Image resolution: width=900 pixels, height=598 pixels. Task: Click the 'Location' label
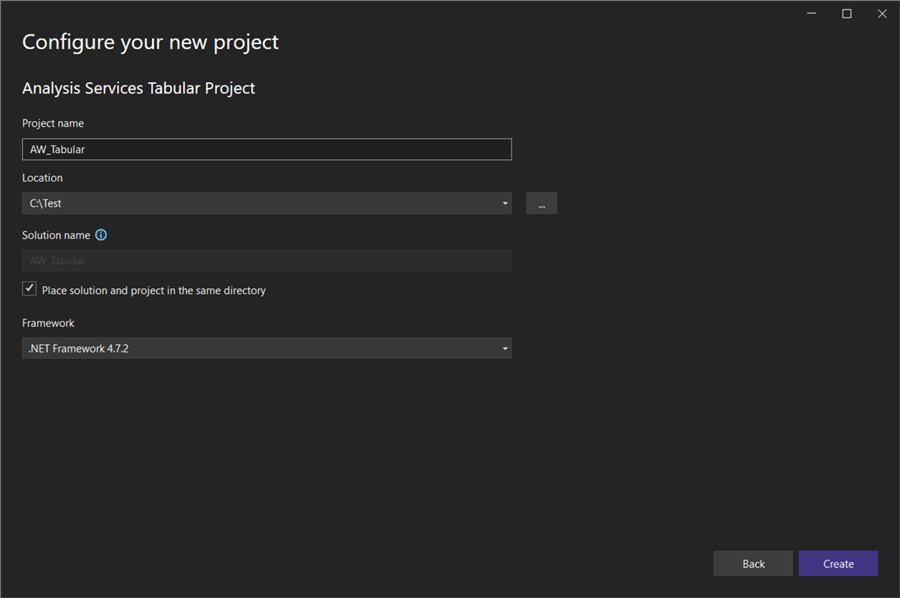(42, 178)
